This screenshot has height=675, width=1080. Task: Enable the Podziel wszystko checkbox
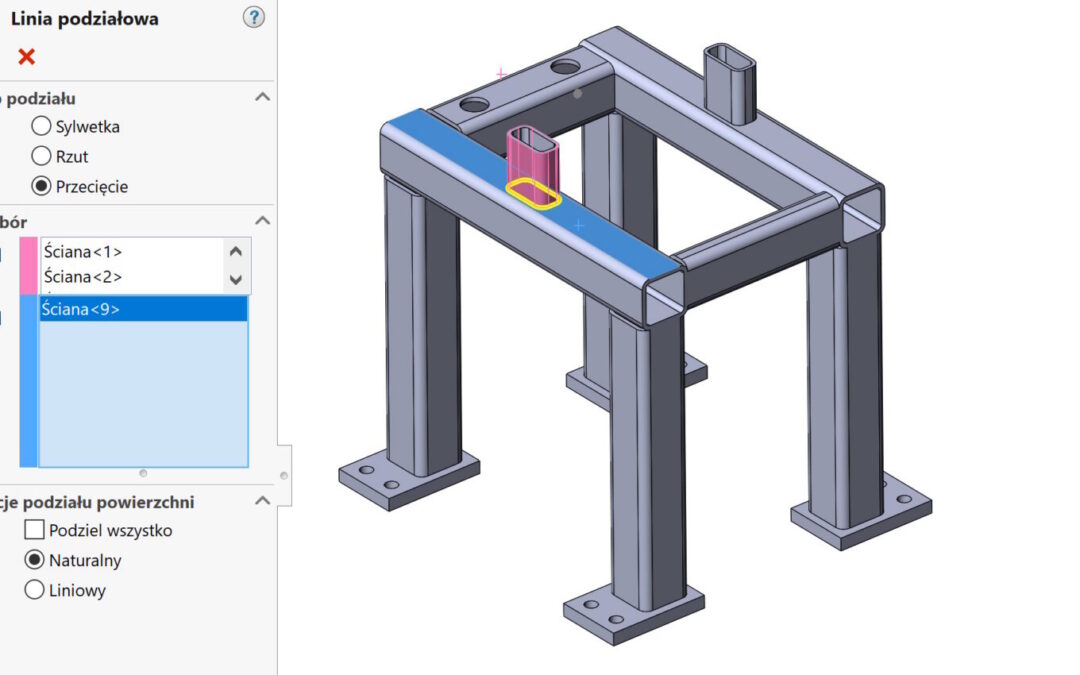34,530
